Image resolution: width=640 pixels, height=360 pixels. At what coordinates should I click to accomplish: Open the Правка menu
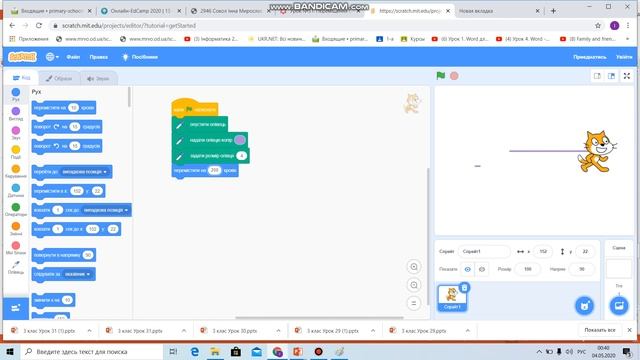98,57
